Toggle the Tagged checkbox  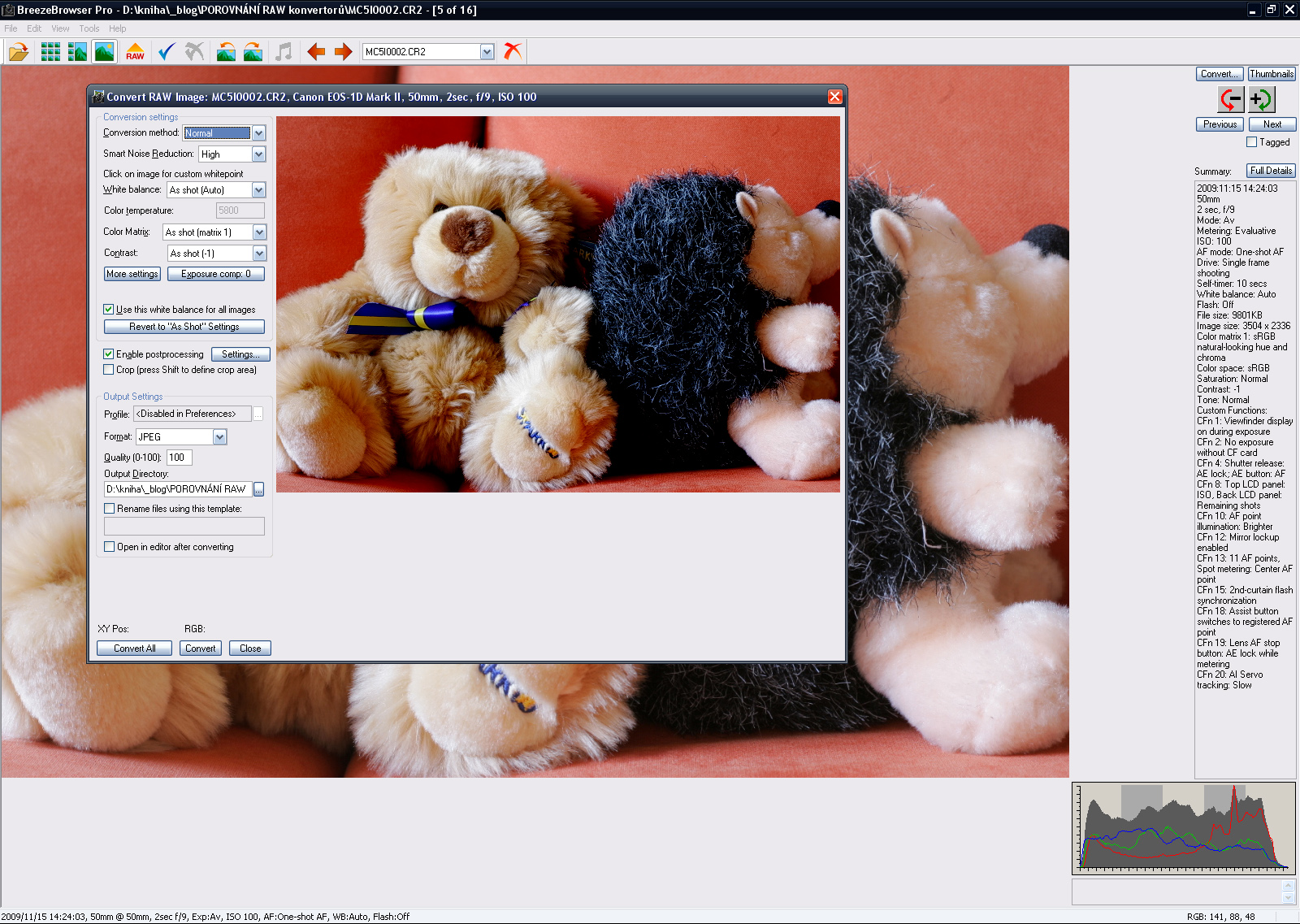pos(1251,142)
